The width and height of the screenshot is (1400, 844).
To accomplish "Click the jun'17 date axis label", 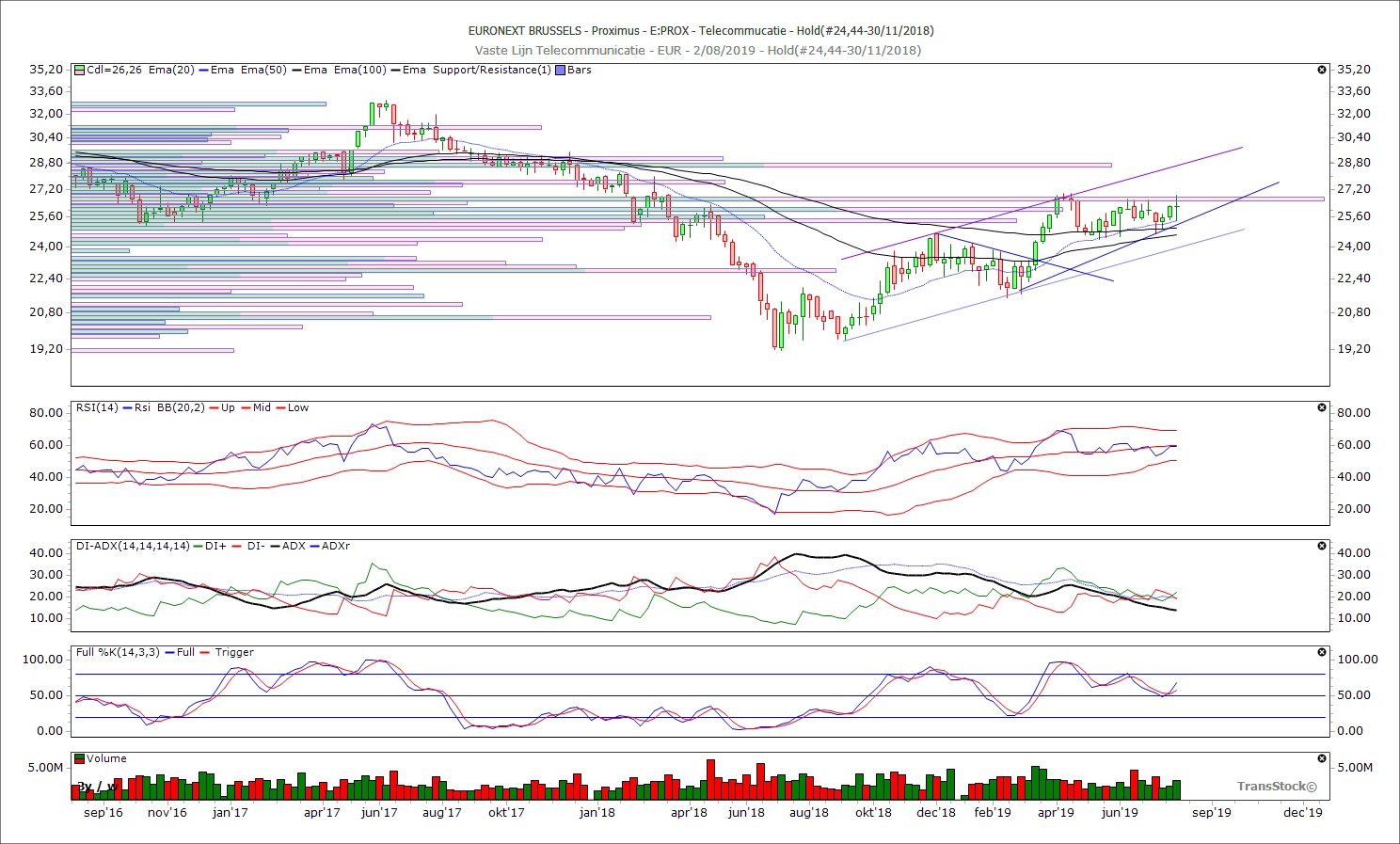I will click(x=379, y=812).
